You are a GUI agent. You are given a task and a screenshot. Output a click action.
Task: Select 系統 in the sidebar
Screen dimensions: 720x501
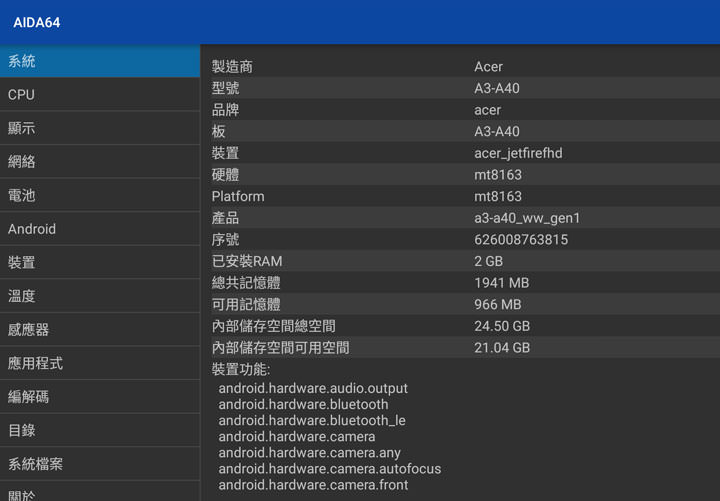pyautogui.click(x=100, y=61)
